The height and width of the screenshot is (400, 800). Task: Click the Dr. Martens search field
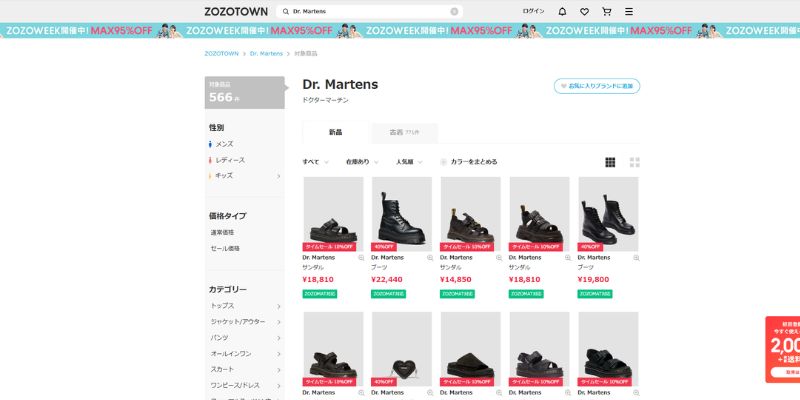[369, 11]
